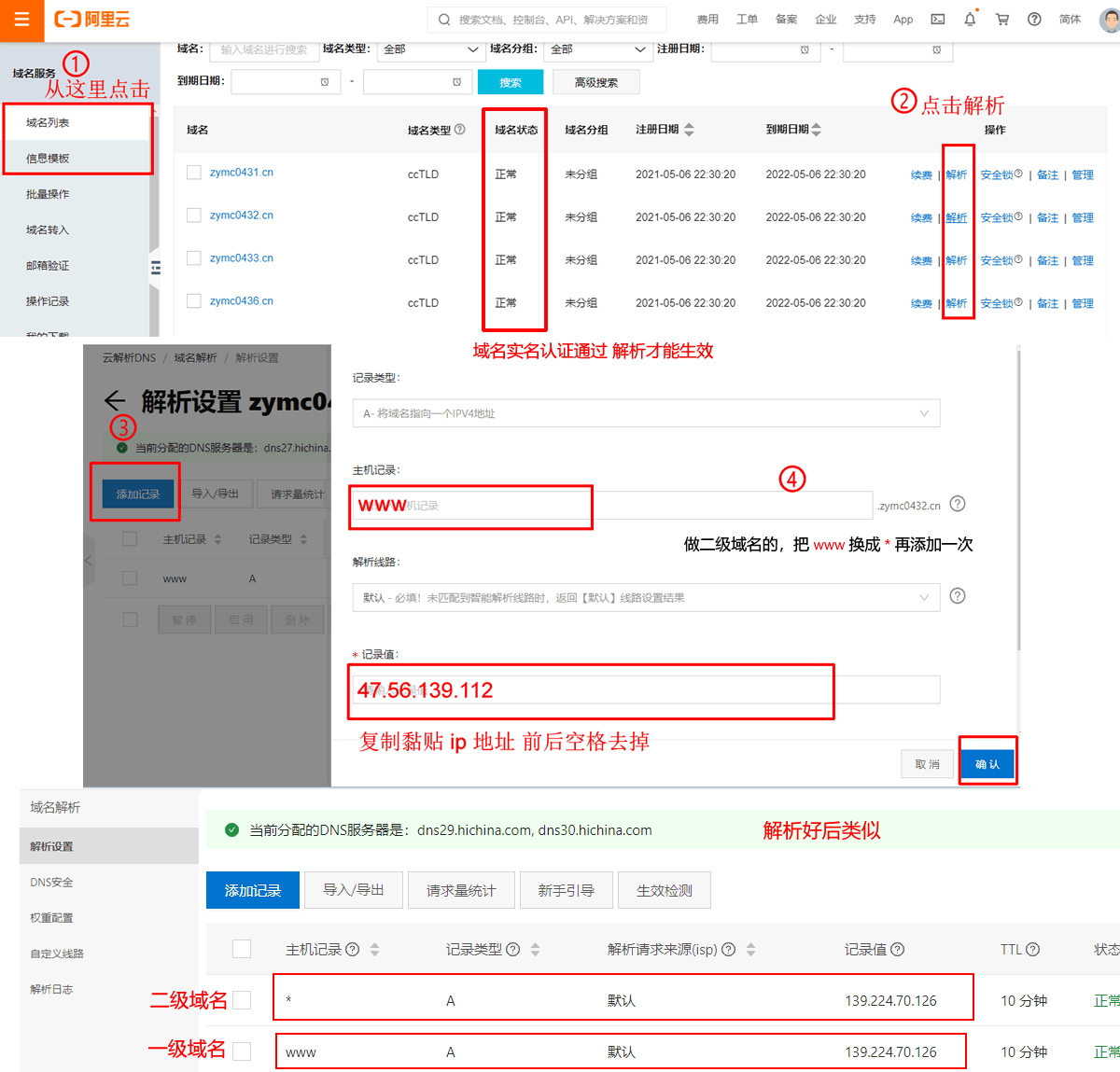This screenshot has height=1072, width=1120.
Task: Click the 记录值 IP address input field
Action: [644, 690]
